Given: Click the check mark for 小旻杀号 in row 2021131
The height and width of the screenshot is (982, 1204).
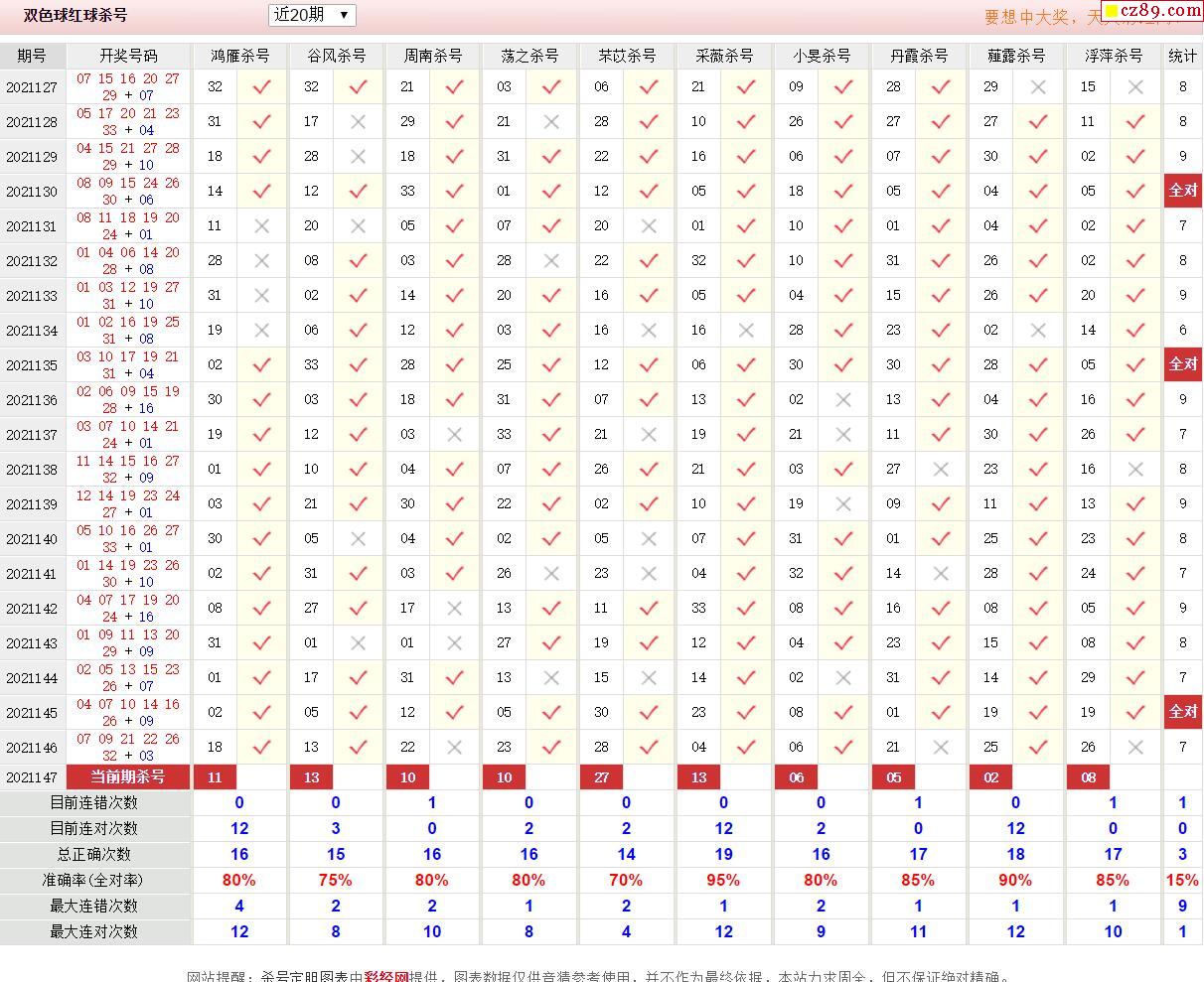Looking at the screenshot, I should [x=843, y=226].
